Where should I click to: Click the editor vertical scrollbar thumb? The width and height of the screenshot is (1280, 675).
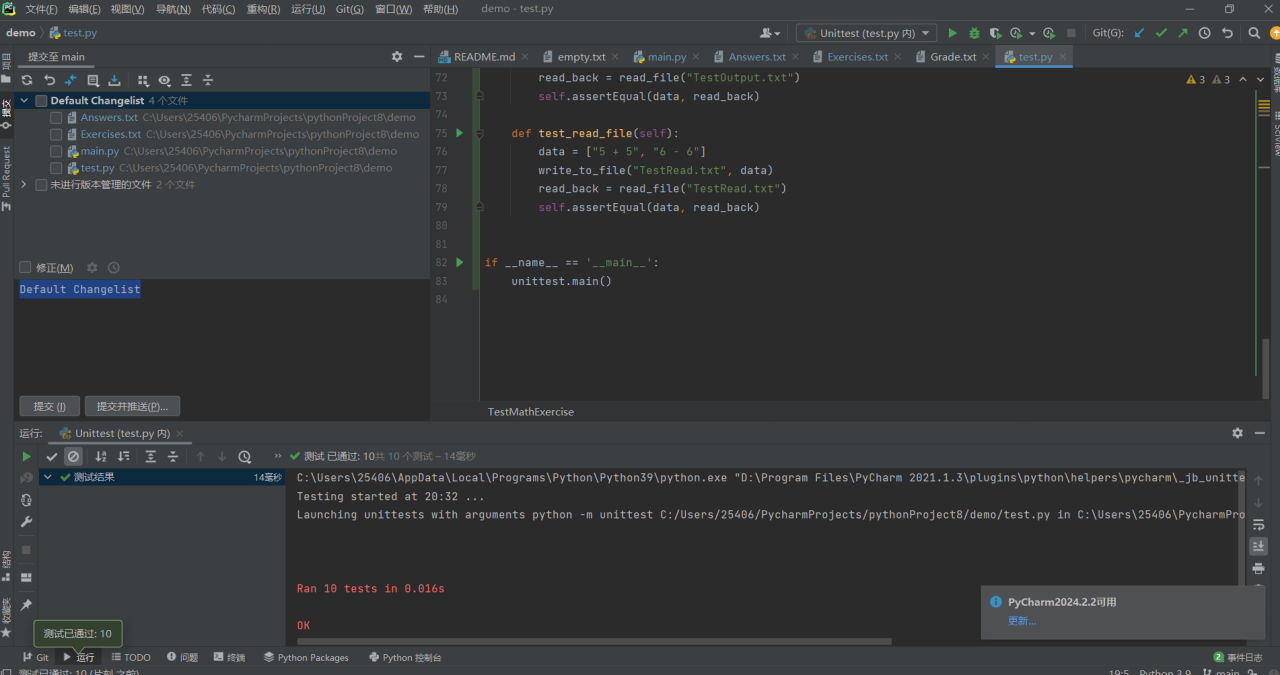pos(1264,370)
